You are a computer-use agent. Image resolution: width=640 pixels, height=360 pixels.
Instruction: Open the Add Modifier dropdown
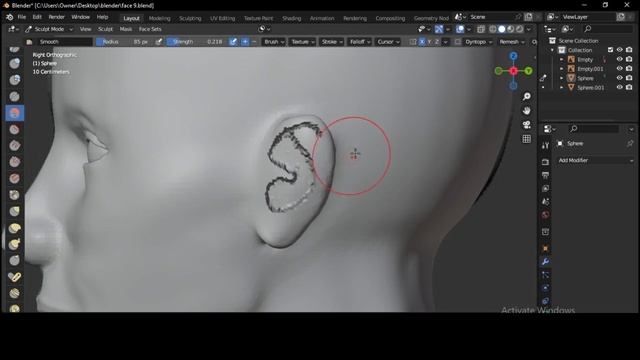click(x=596, y=160)
